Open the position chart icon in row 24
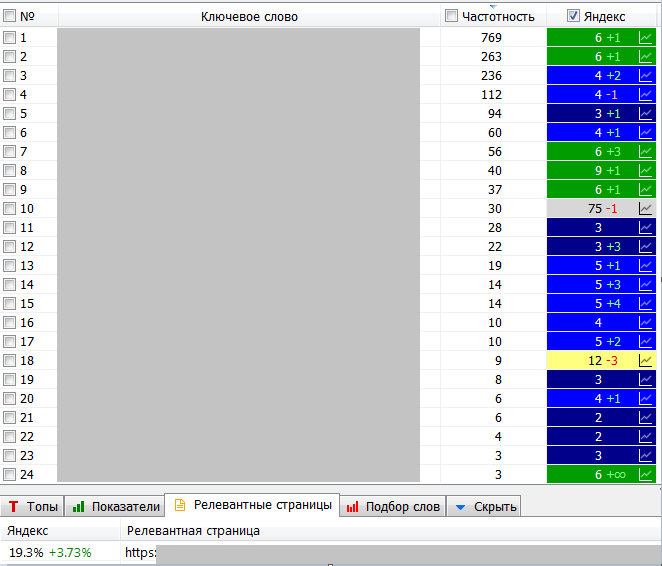This screenshot has width=662, height=566. pos(645,474)
